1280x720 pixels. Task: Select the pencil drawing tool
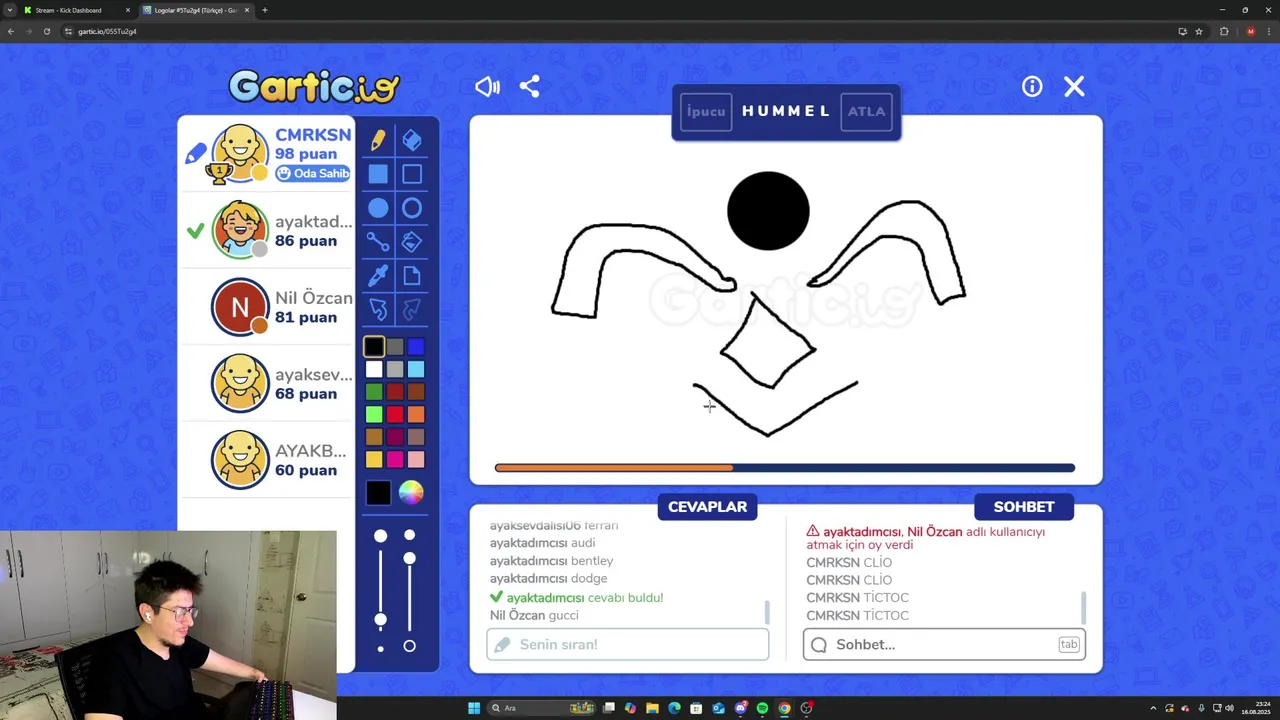pos(378,140)
